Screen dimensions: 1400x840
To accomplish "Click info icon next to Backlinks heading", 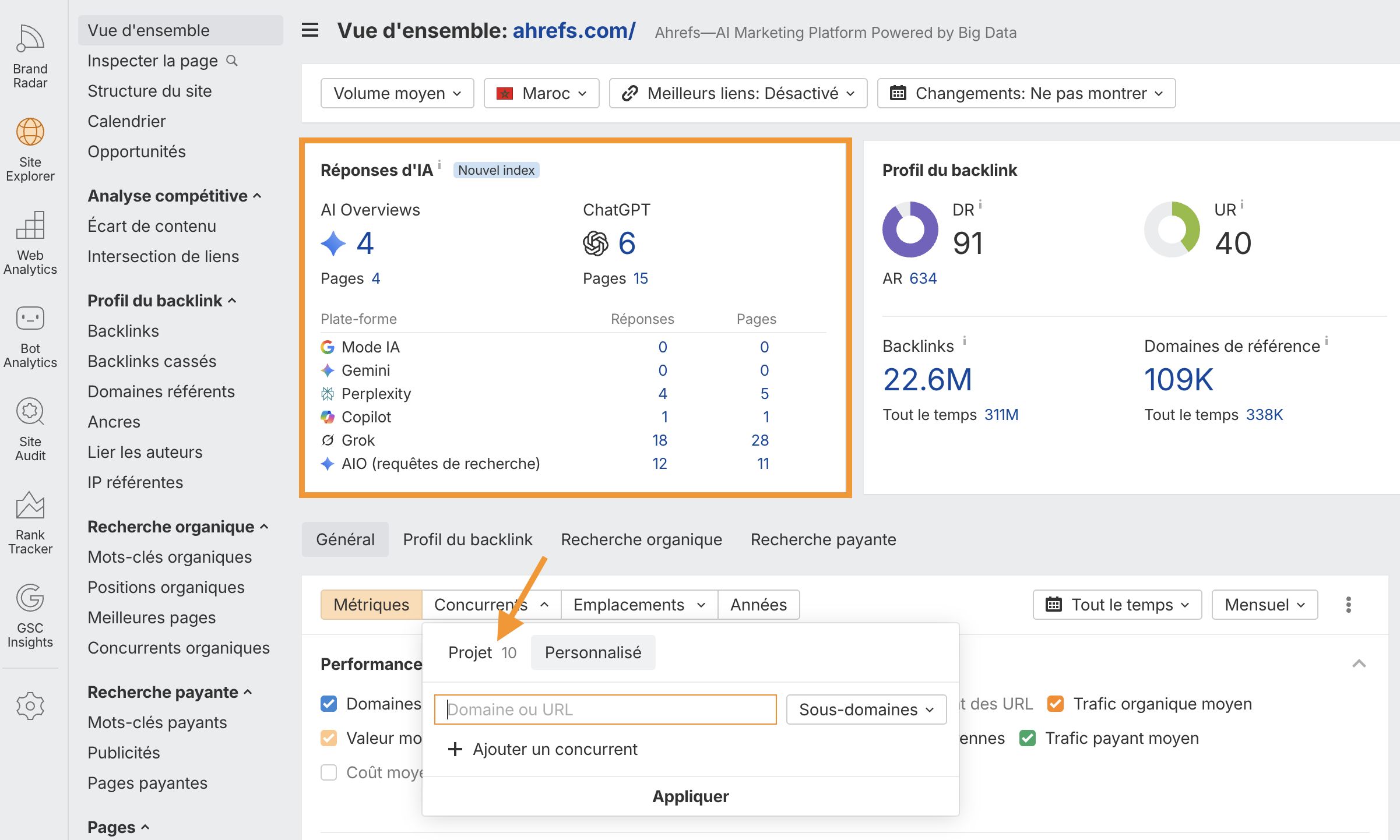I will click(x=965, y=341).
